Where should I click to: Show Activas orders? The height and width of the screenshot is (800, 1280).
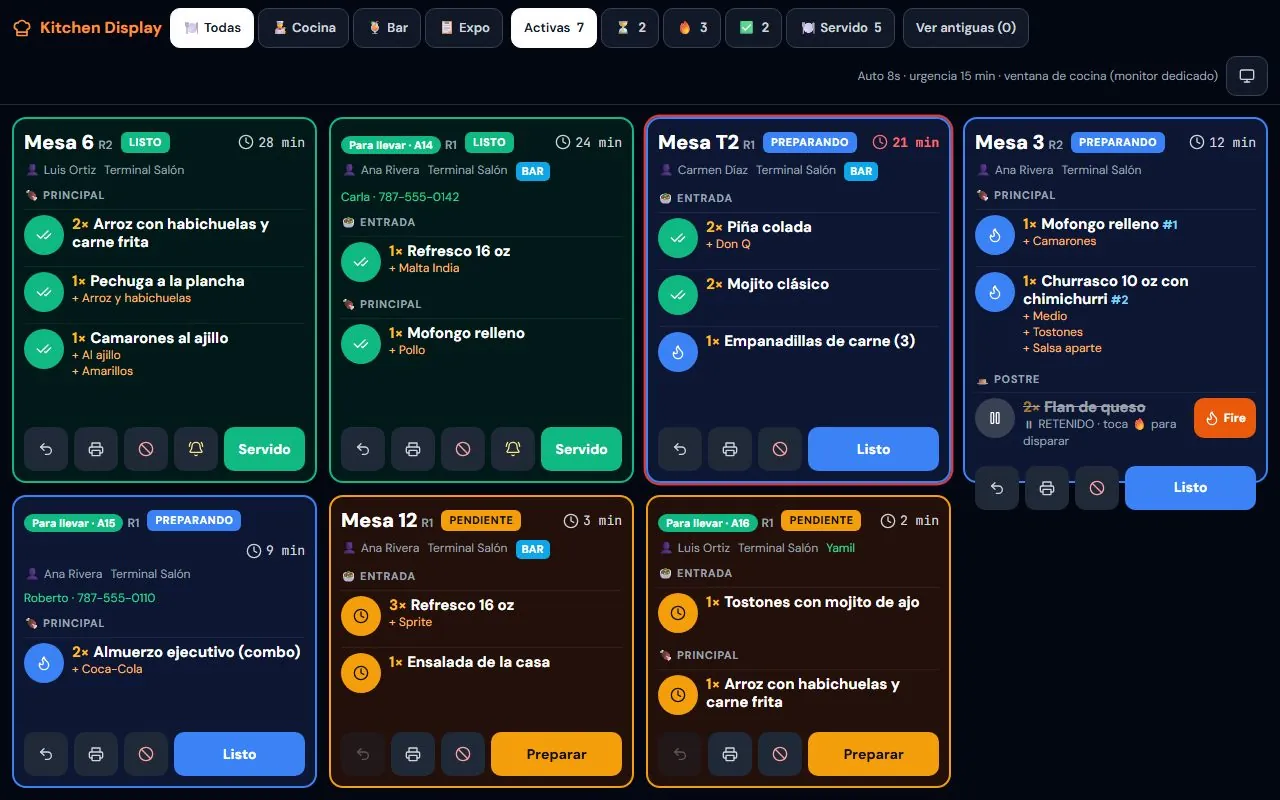554,28
